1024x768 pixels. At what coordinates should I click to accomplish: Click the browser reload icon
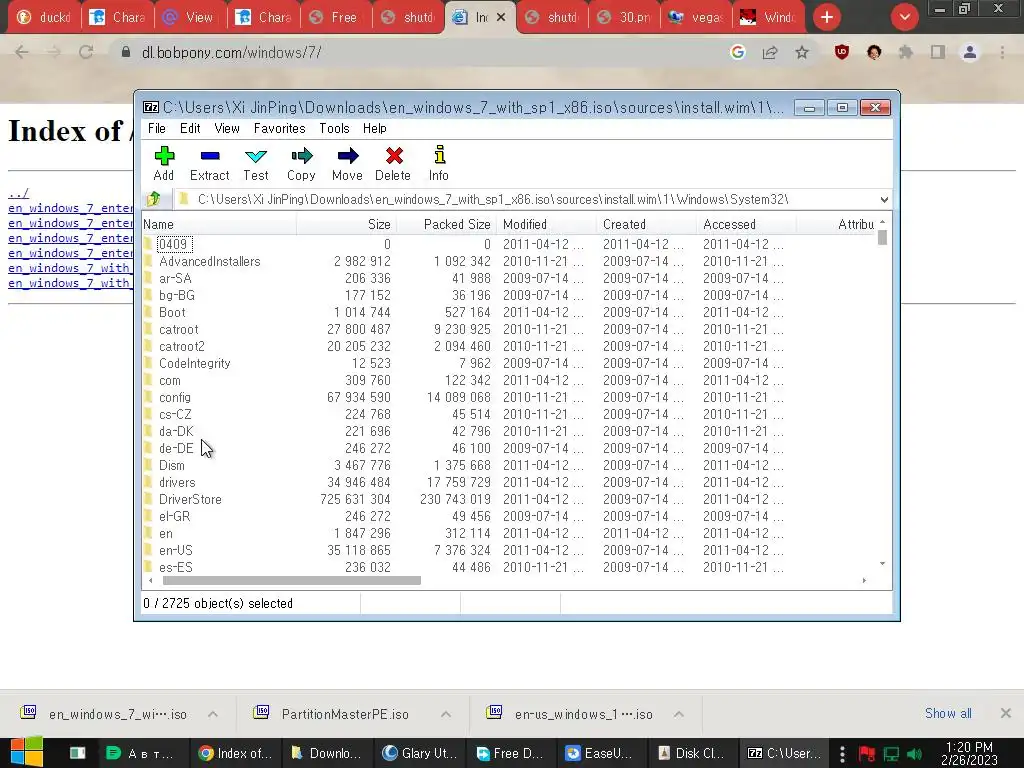pos(86,52)
